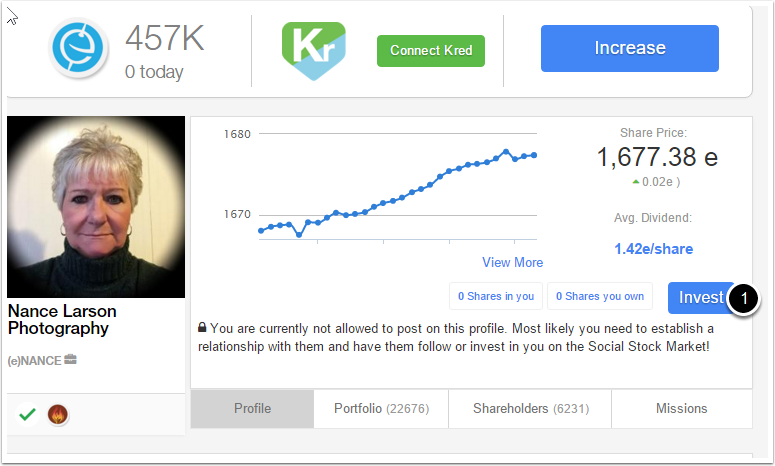The image size is (775, 466).
Task: Go to the Missions tab
Action: click(681, 408)
